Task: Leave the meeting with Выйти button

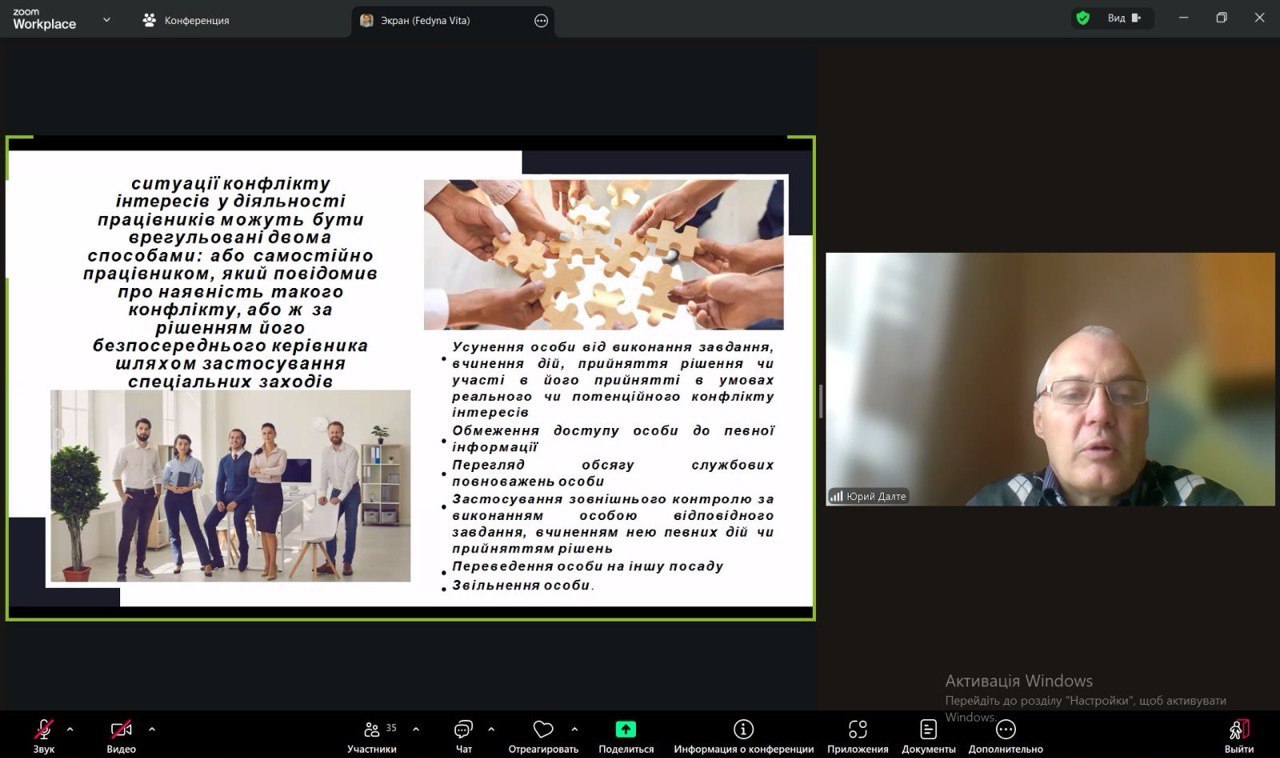Action: 1238,735
